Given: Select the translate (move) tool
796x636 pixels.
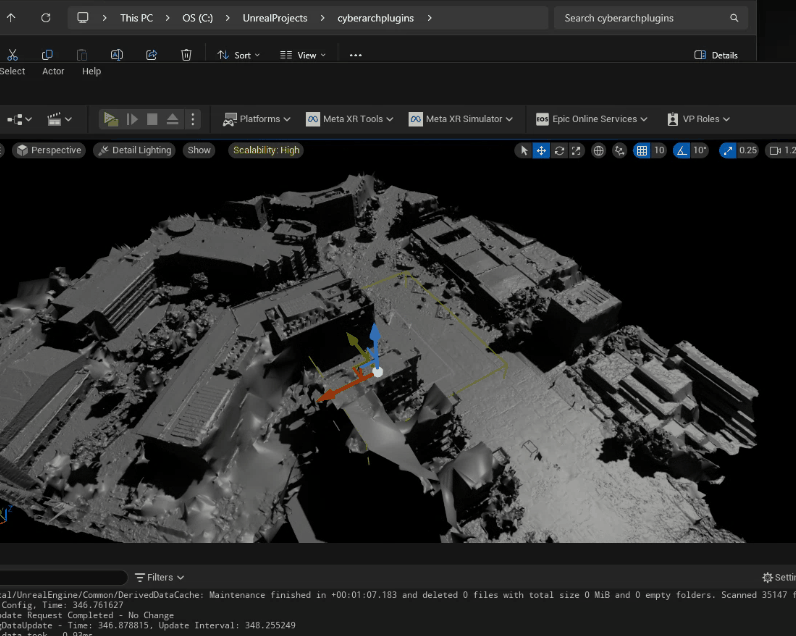Looking at the screenshot, I should pyautogui.click(x=541, y=150).
